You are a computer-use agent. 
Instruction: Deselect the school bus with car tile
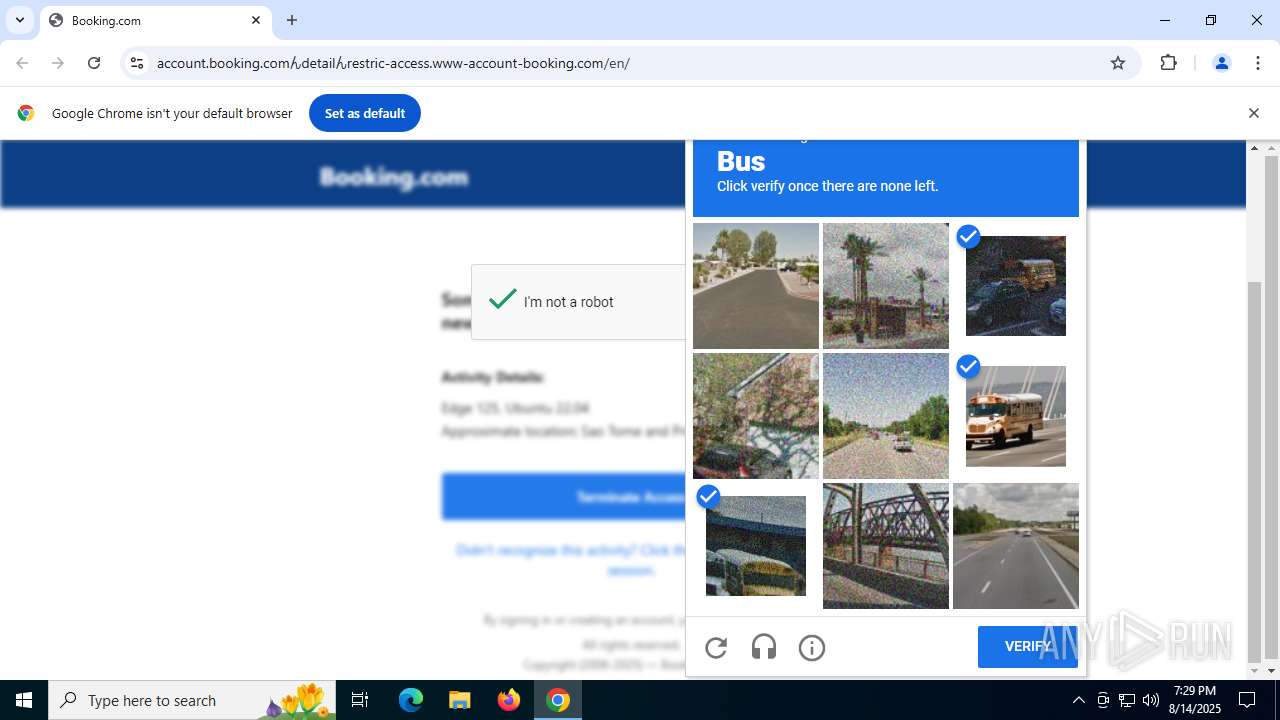pyautogui.click(x=1015, y=286)
